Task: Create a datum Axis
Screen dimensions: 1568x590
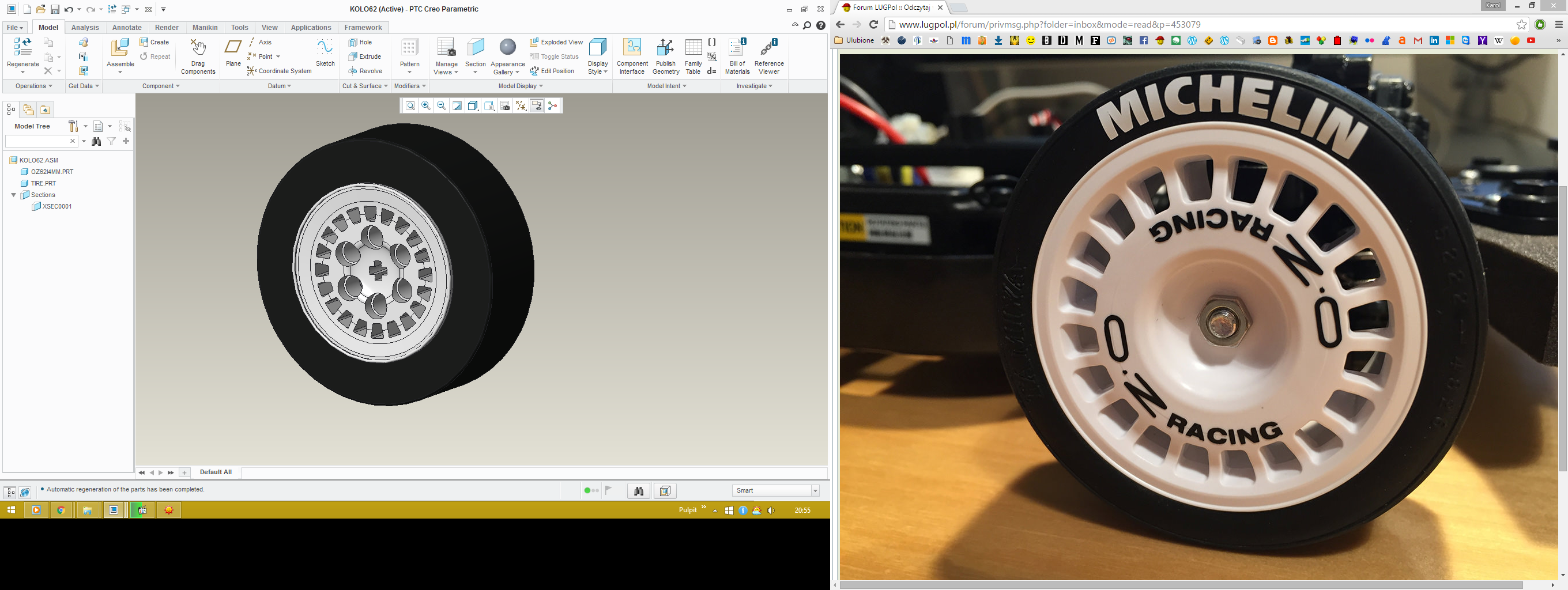Action: click(x=260, y=42)
